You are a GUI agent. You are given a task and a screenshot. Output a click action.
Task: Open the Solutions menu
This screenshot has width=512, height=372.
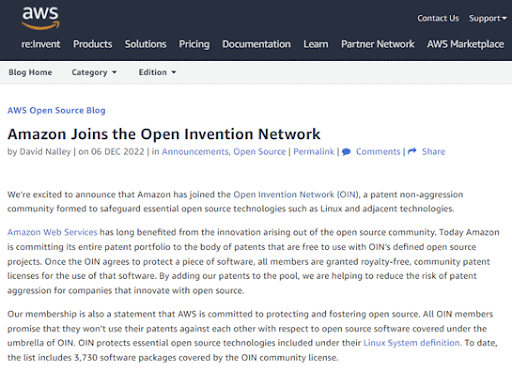coord(146,44)
